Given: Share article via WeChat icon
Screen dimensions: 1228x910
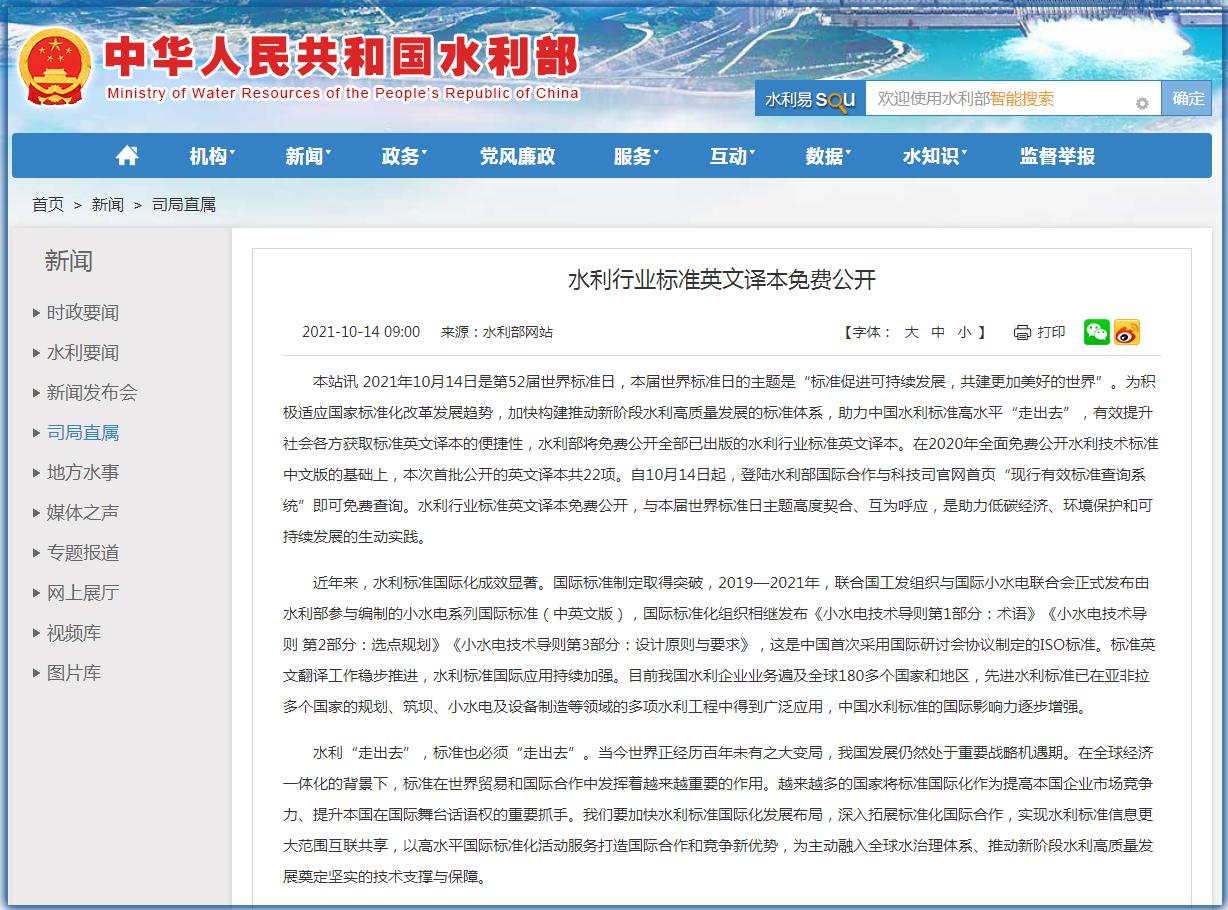Looking at the screenshot, I should (1097, 332).
